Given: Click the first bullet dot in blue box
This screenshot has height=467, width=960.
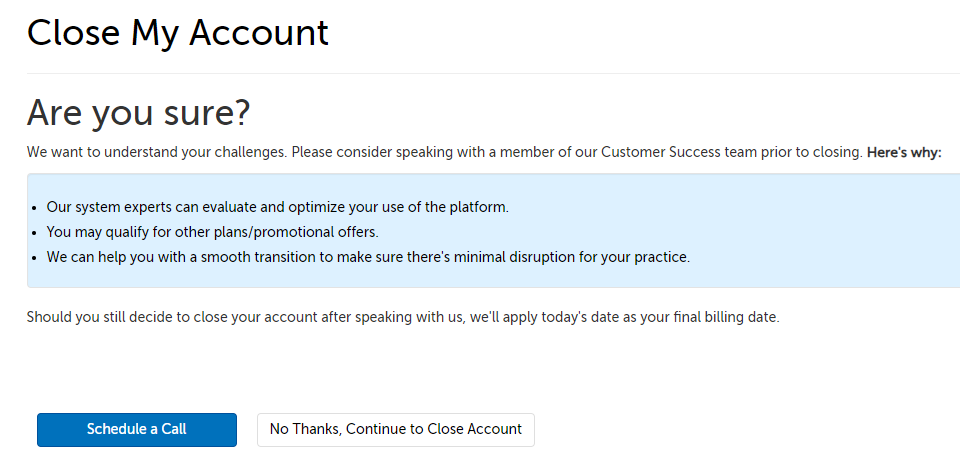Looking at the screenshot, I should point(36,208).
